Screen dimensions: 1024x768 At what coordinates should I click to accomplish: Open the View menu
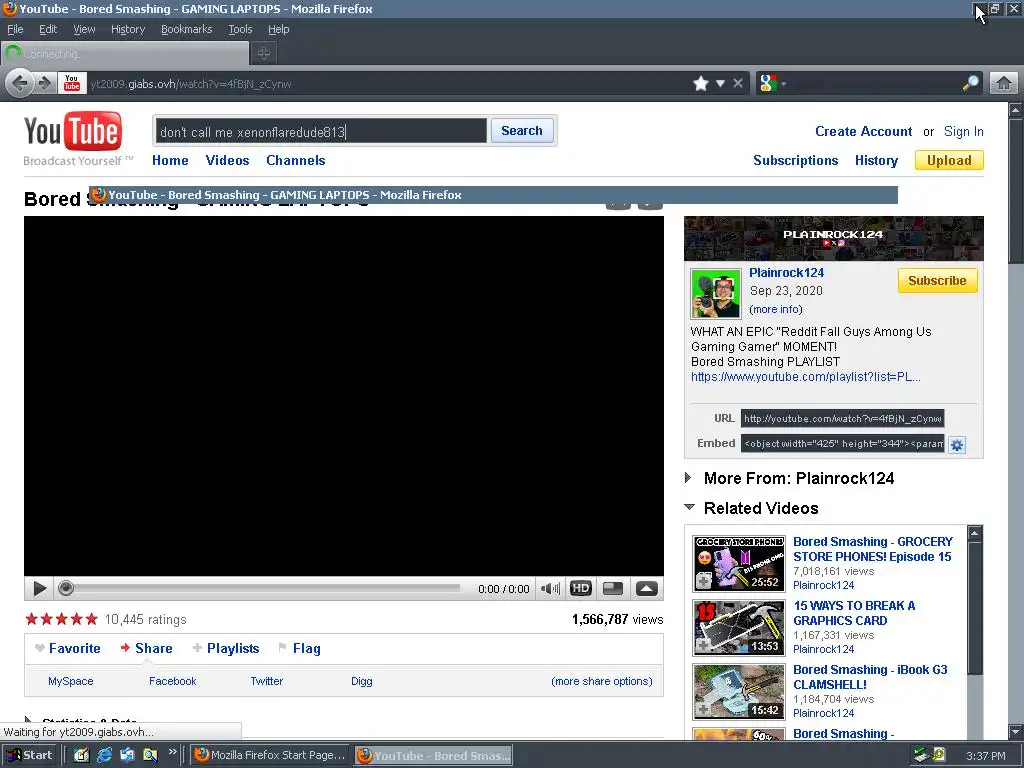coord(84,29)
